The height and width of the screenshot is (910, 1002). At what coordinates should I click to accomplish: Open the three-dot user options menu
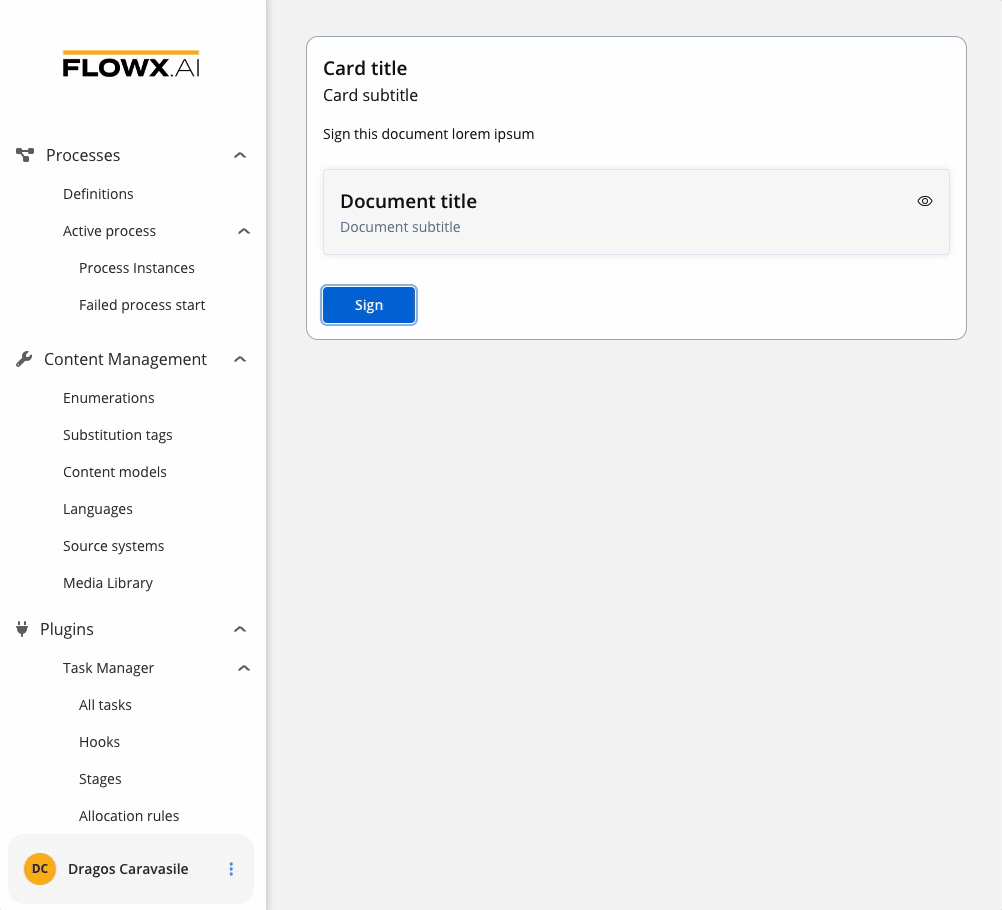[x=231, y=869]
